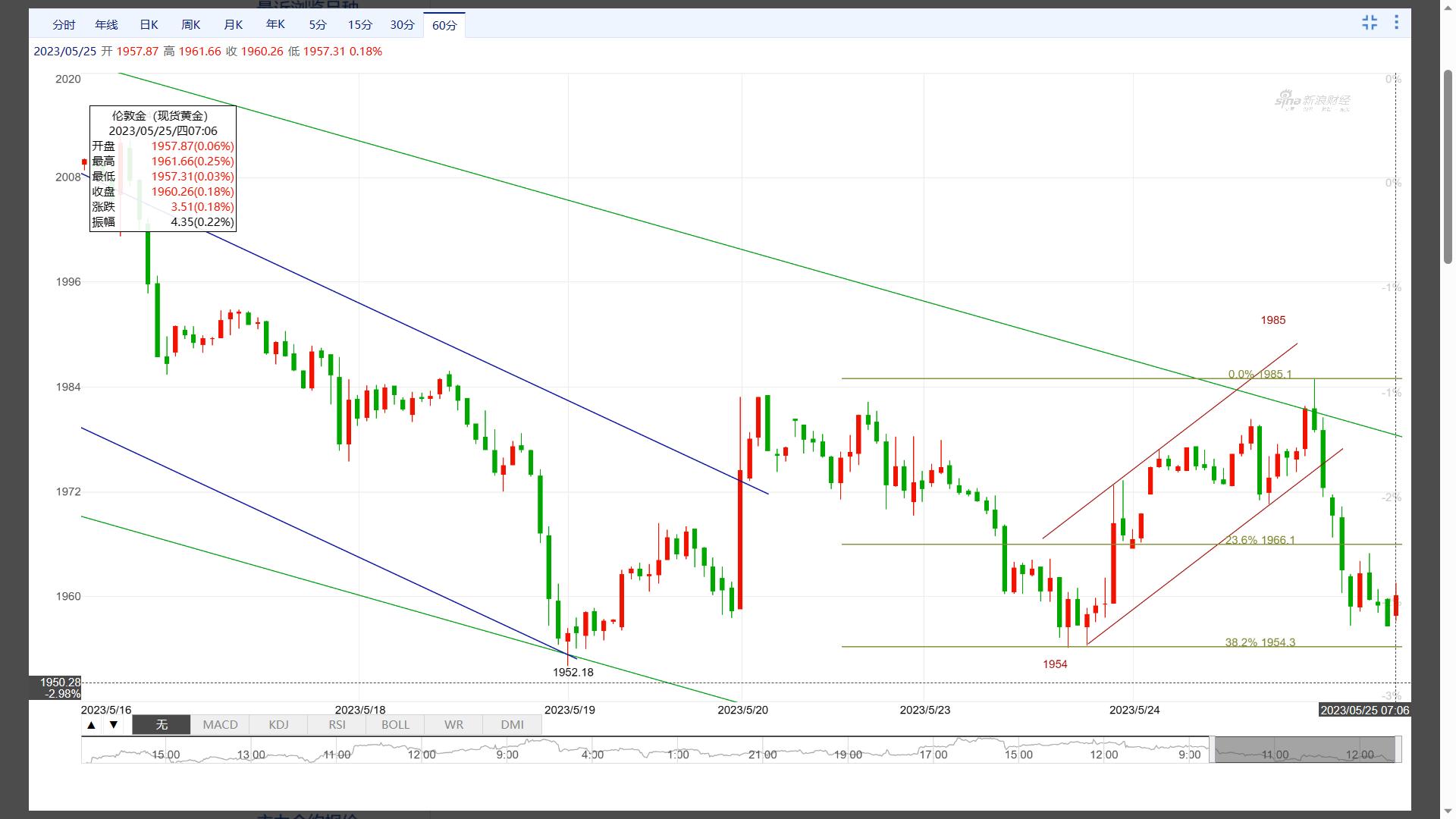Click the left handle of the timeline range
1456x819 pixels.
(1212, 749)
